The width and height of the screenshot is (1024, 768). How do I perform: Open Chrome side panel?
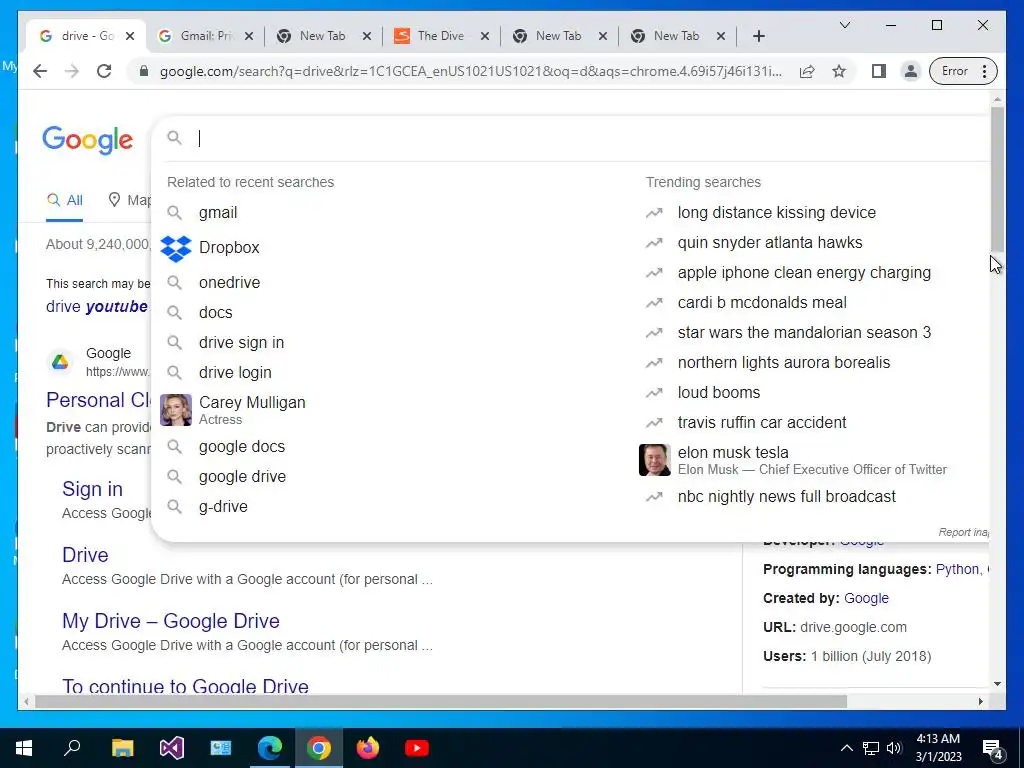[879, 71]
